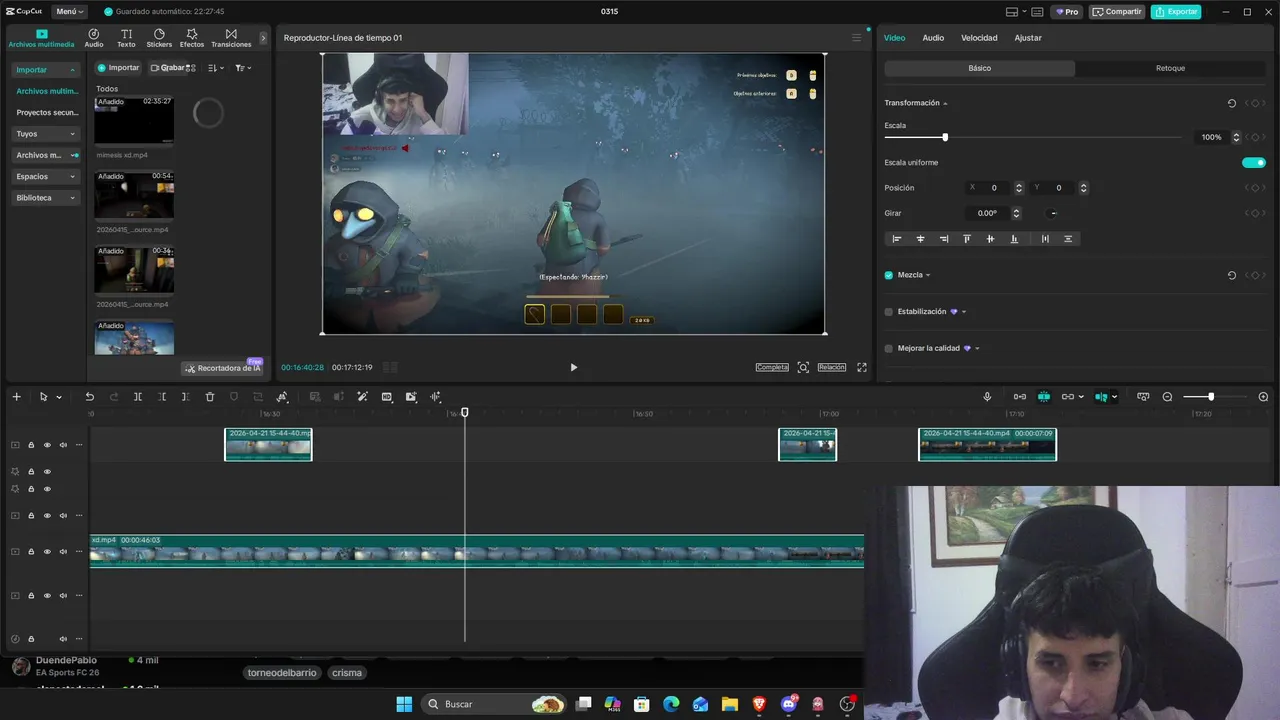The height and width of the screenshot is (720, 1280).
Task: Open the Audio properties tab next to Video
Action: [x=933, y=38]
